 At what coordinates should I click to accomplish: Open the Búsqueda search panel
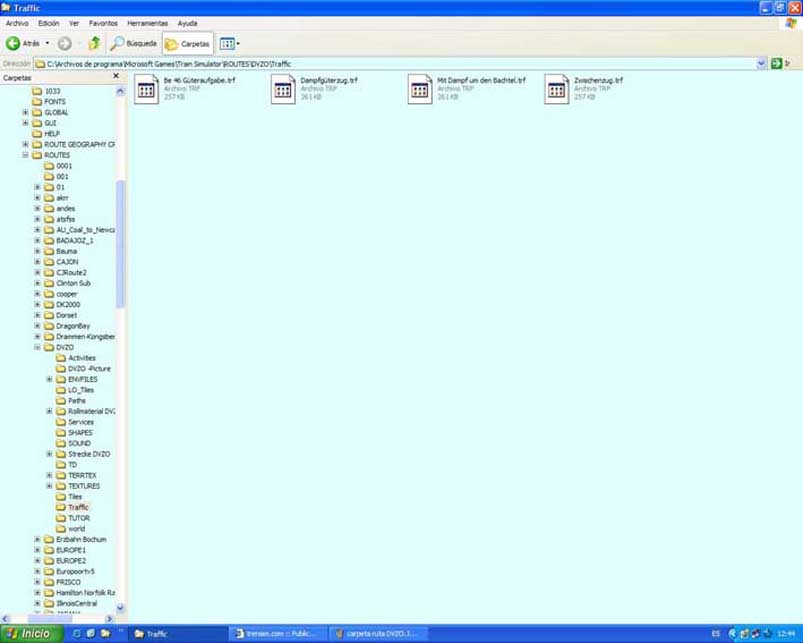coord(134,44)
